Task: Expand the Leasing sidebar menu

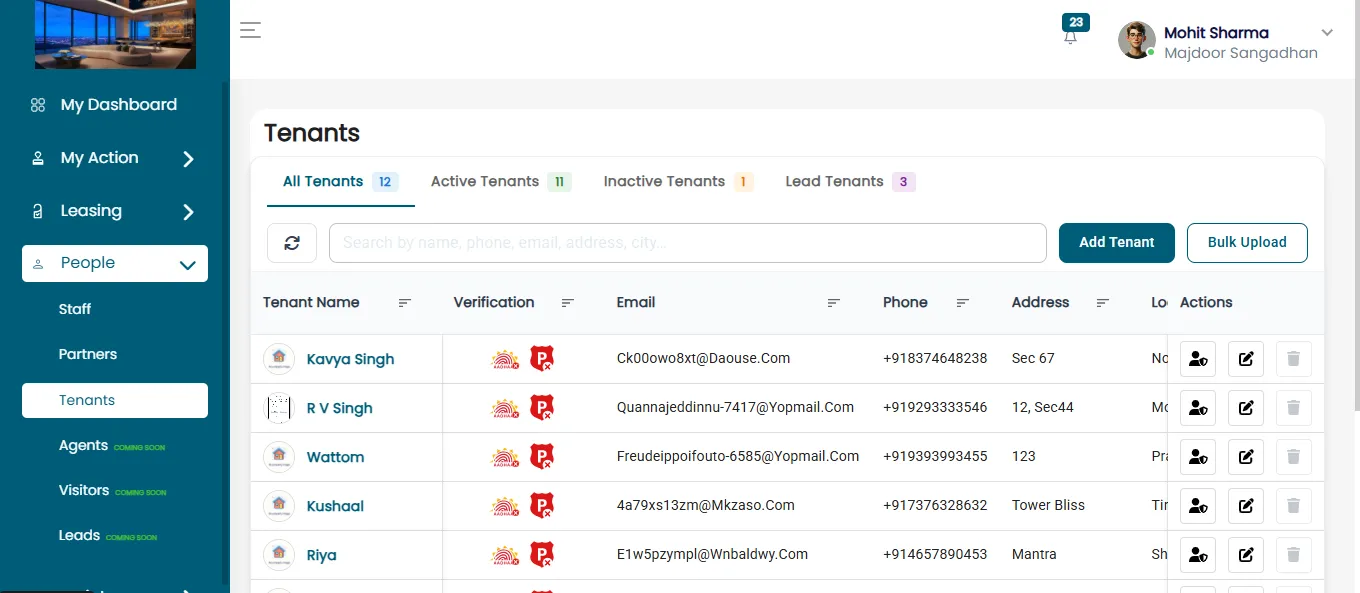Action: click(115, 211)
